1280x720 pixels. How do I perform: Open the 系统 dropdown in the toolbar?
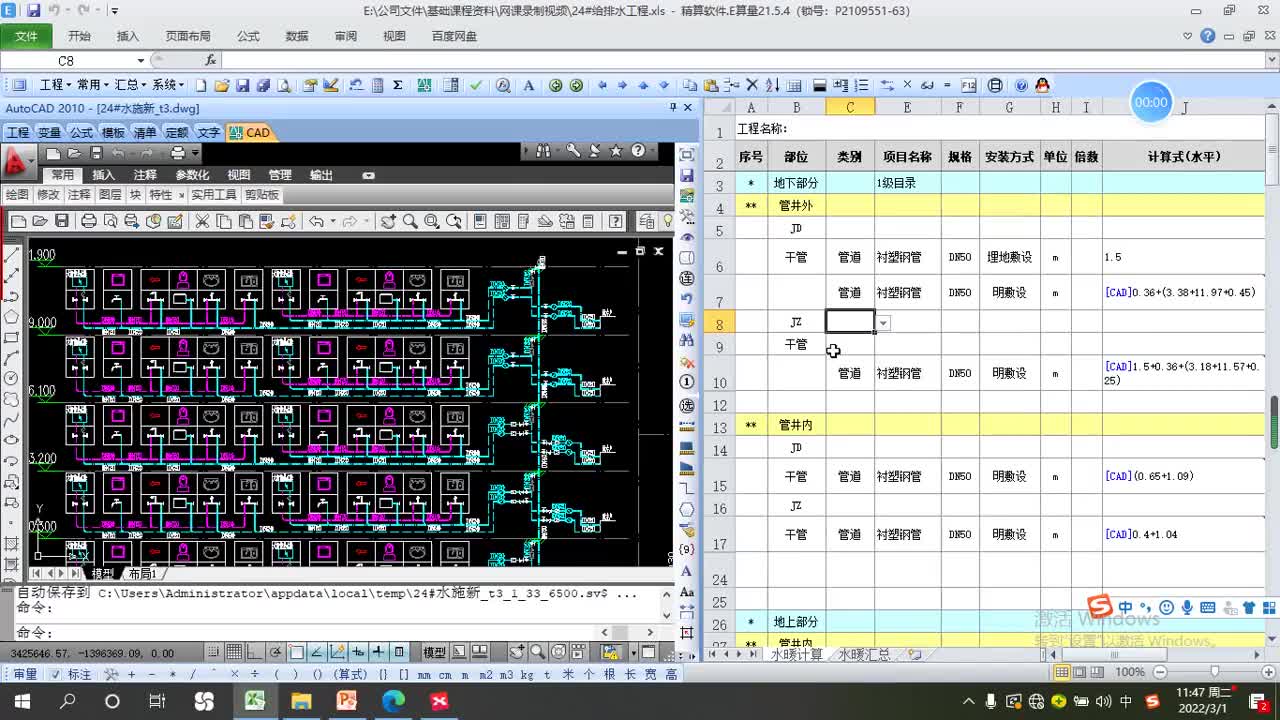pyautogui.click(x=169, y=85)
